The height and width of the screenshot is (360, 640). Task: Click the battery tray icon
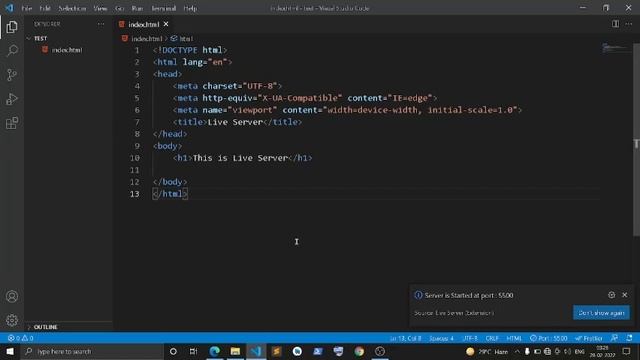click(537, 351)
